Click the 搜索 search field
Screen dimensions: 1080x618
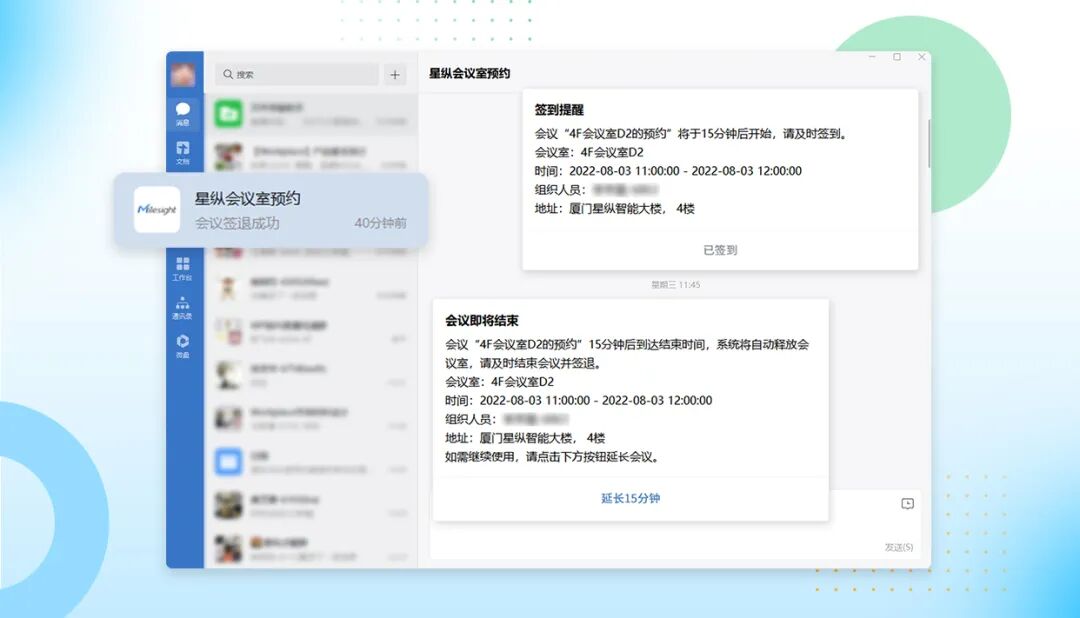click(x=297, y=74)
